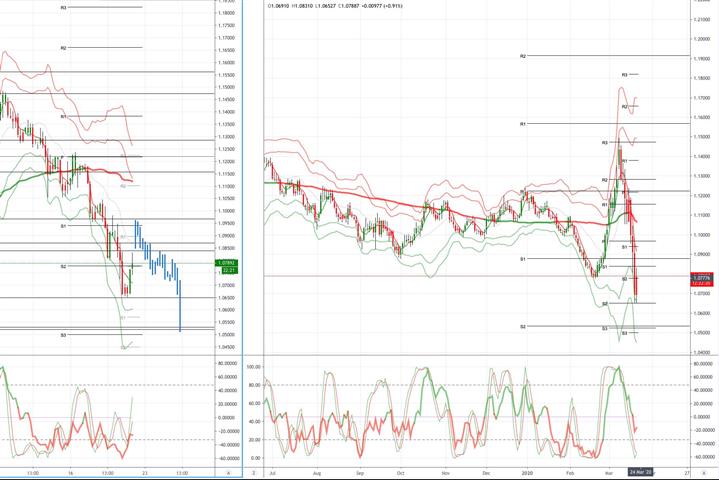Click the 2020 label on the time axis
Image resolution: width=719 pixels, height=480 pixels.
click(528, 473)
